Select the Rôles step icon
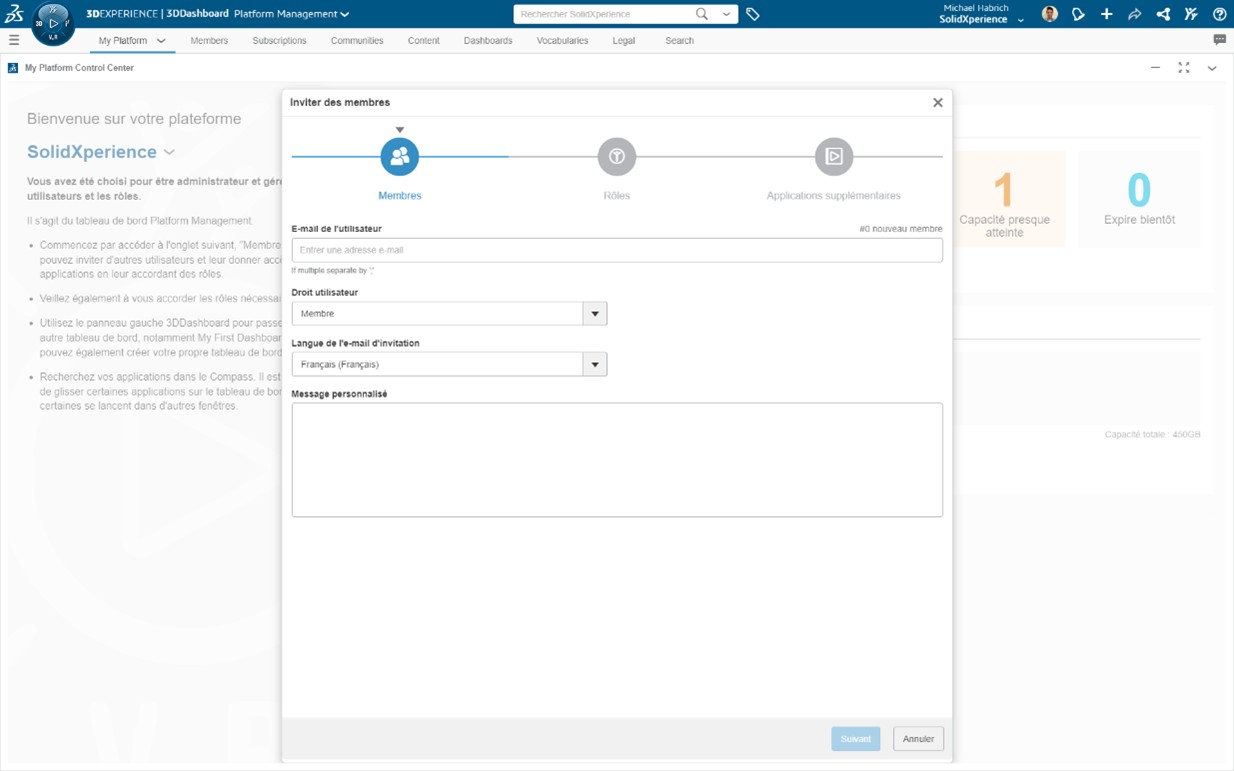Viewport: 1234px width, 771px height. (x=617, y=156)
